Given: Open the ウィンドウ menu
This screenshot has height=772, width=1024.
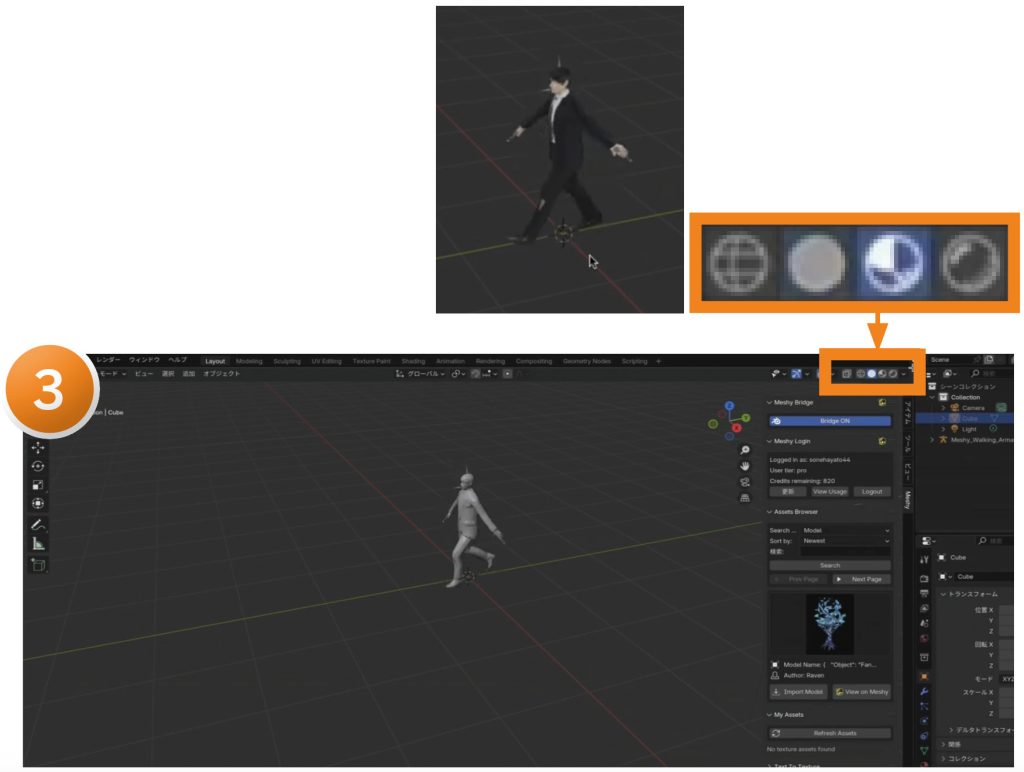Looking at the screenshot, I should pyautogui.click(x=144, y=360).
